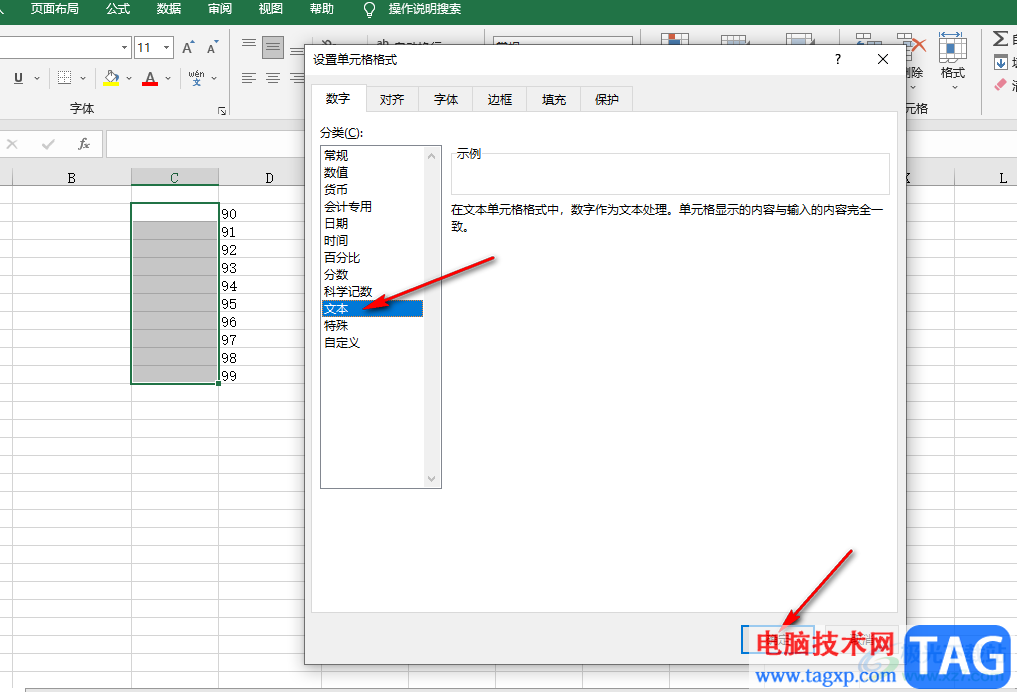Click category list scroll up arrow
This screenshot has height=692, width=1017.
point(431,156)
